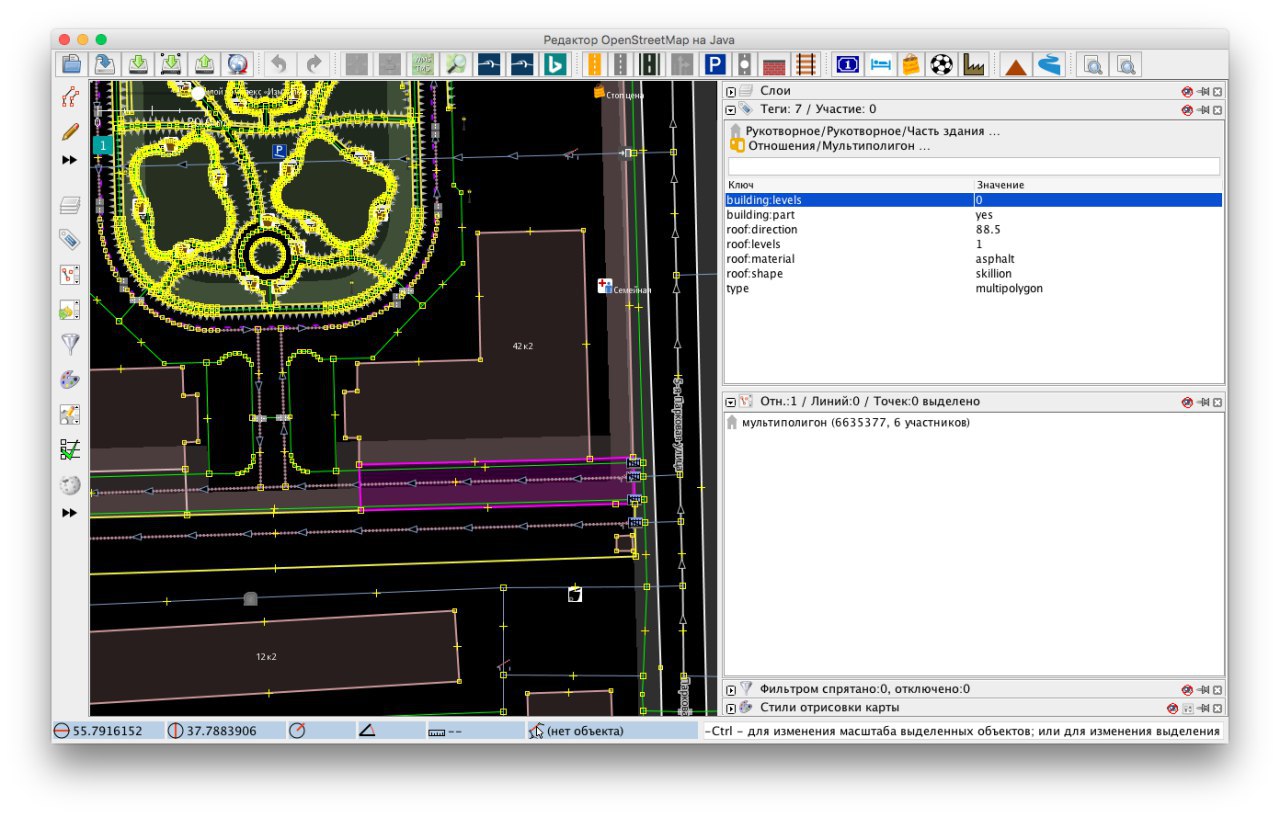Select the brown mountain peak preset icon

coord(1016,64)
